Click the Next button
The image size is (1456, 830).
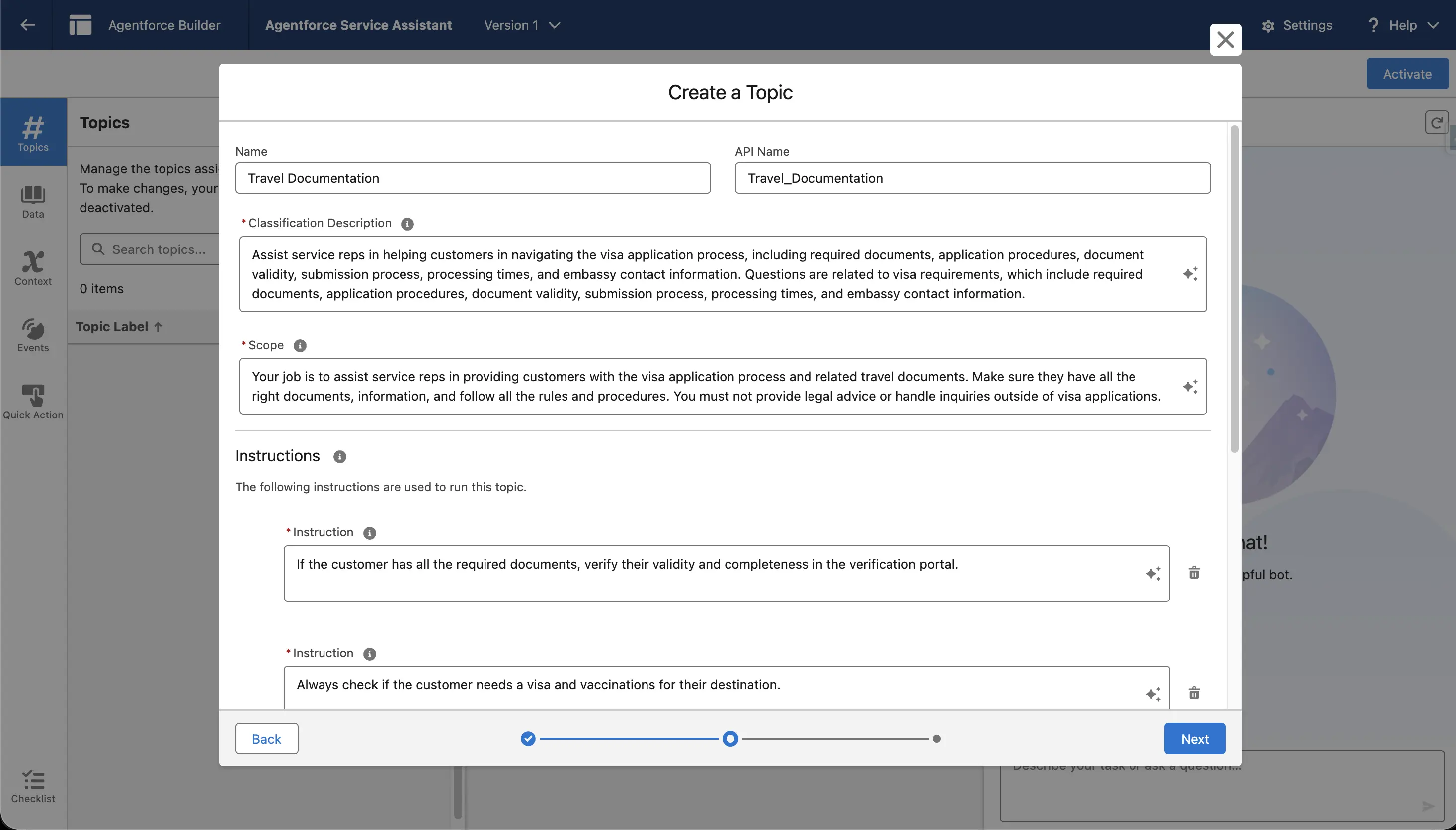click(1195, 738)
